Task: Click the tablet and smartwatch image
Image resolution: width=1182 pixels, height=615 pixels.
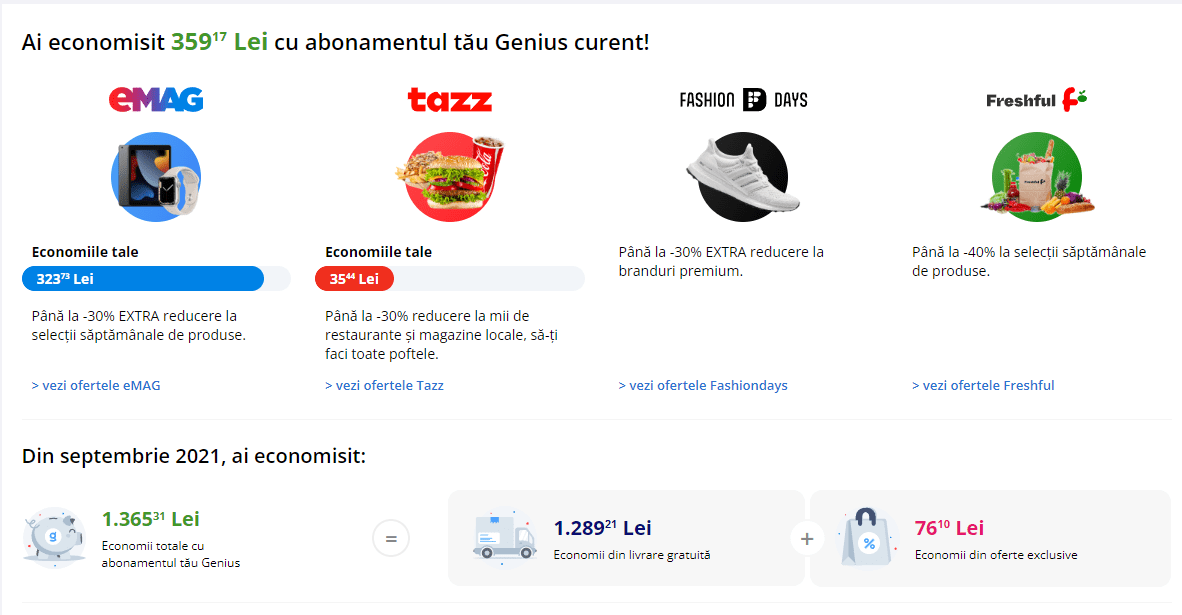Action: 156,177
